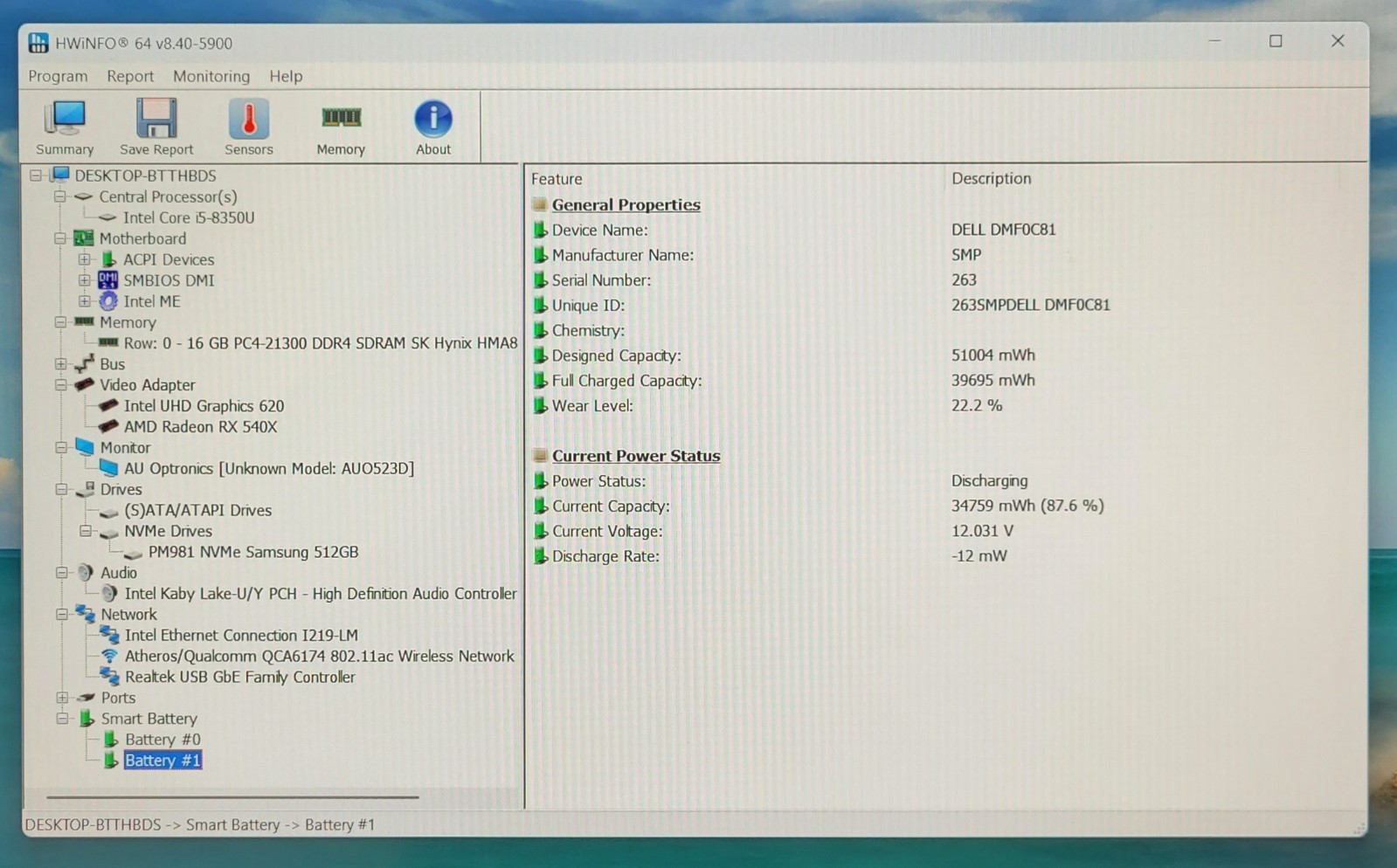Click the DESKTOP-BTTHBDS computer icon

click(x=60, y=175)
